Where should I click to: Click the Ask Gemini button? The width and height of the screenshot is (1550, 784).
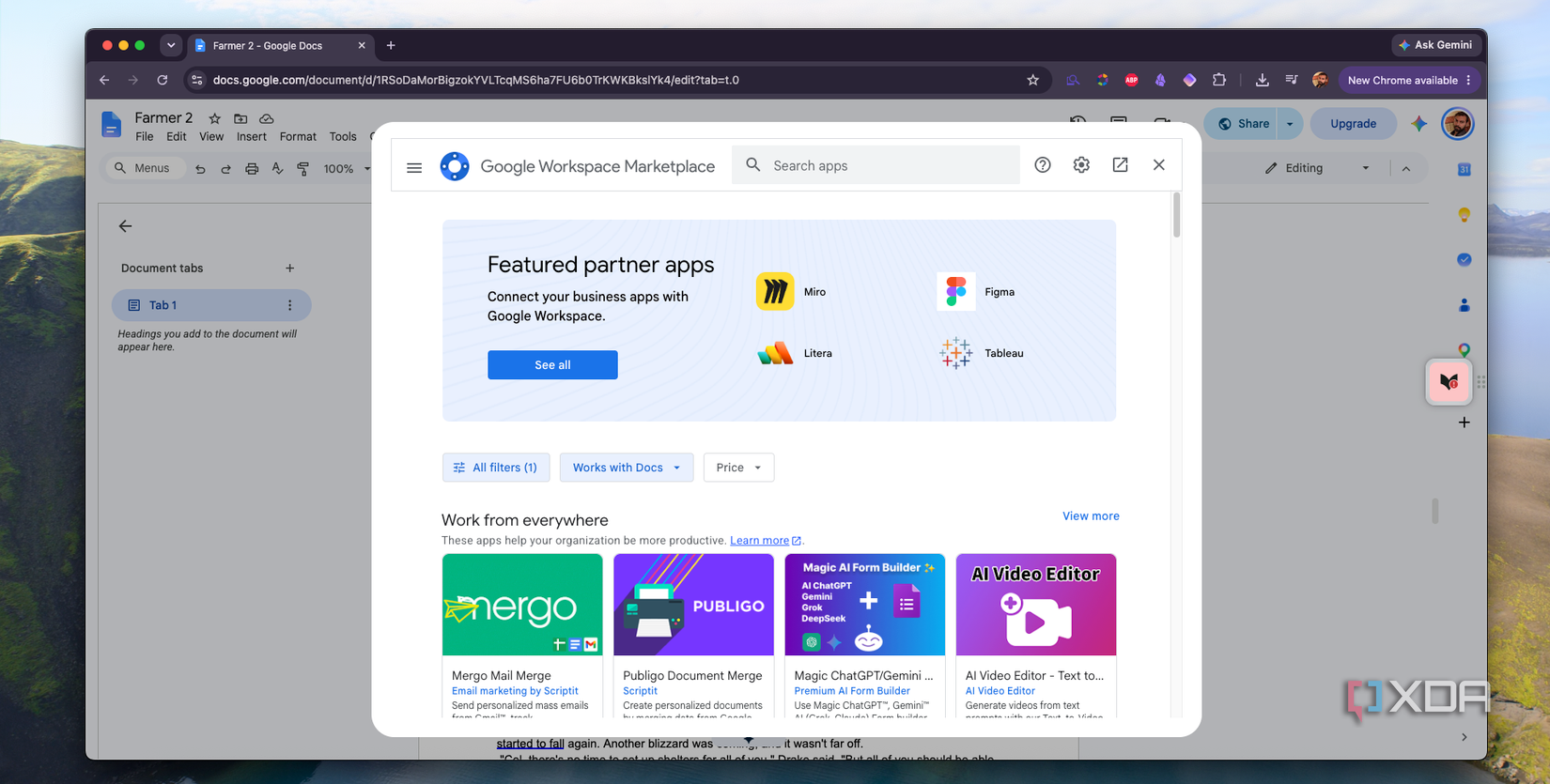click(x=1435, y=45)
